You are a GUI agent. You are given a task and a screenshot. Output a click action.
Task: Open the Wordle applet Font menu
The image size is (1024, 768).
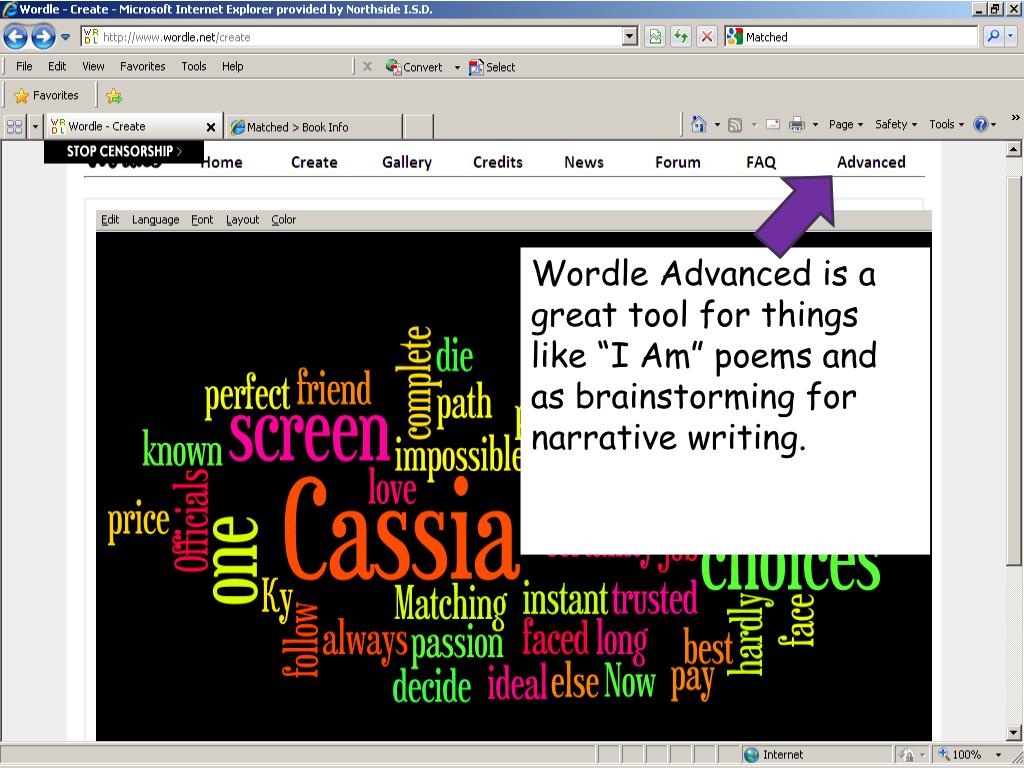202,220
